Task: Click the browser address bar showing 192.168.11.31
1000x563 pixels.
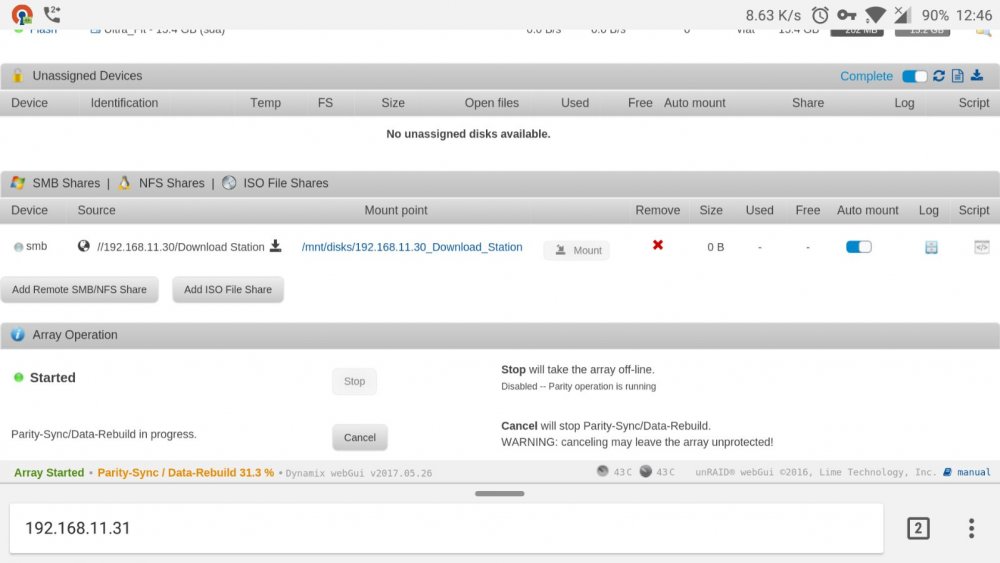Action: click(x=446, y=528)
